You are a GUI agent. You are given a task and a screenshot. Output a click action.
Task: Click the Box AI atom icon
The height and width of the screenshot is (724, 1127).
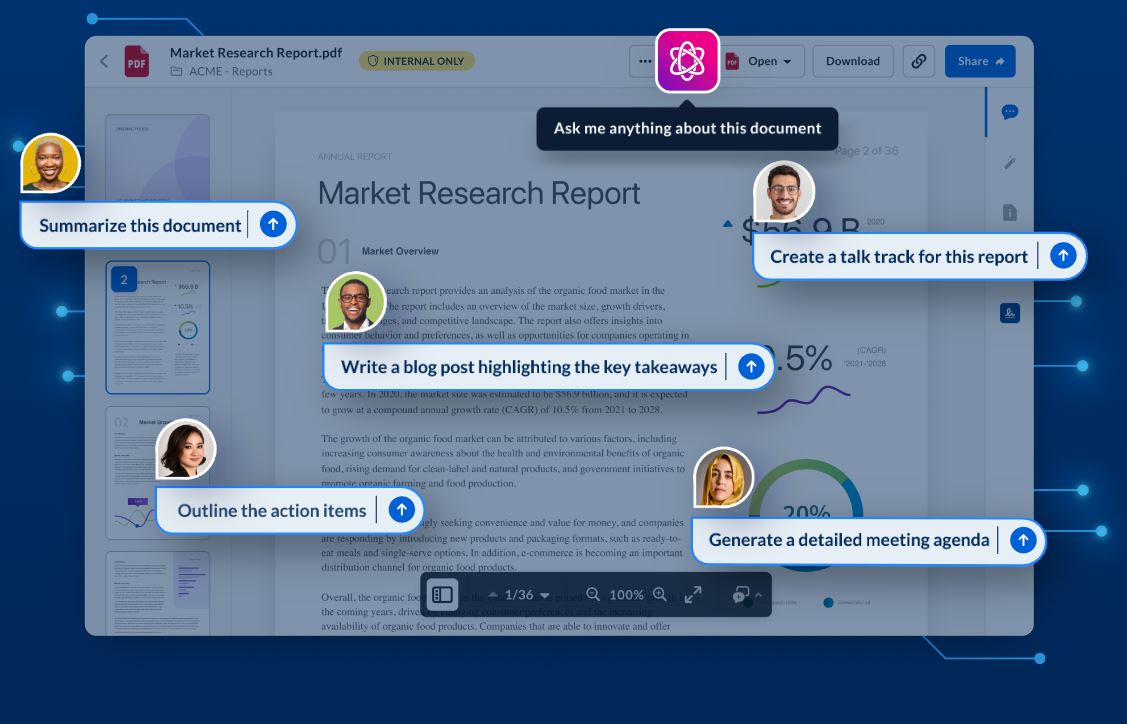pos(687,61)
